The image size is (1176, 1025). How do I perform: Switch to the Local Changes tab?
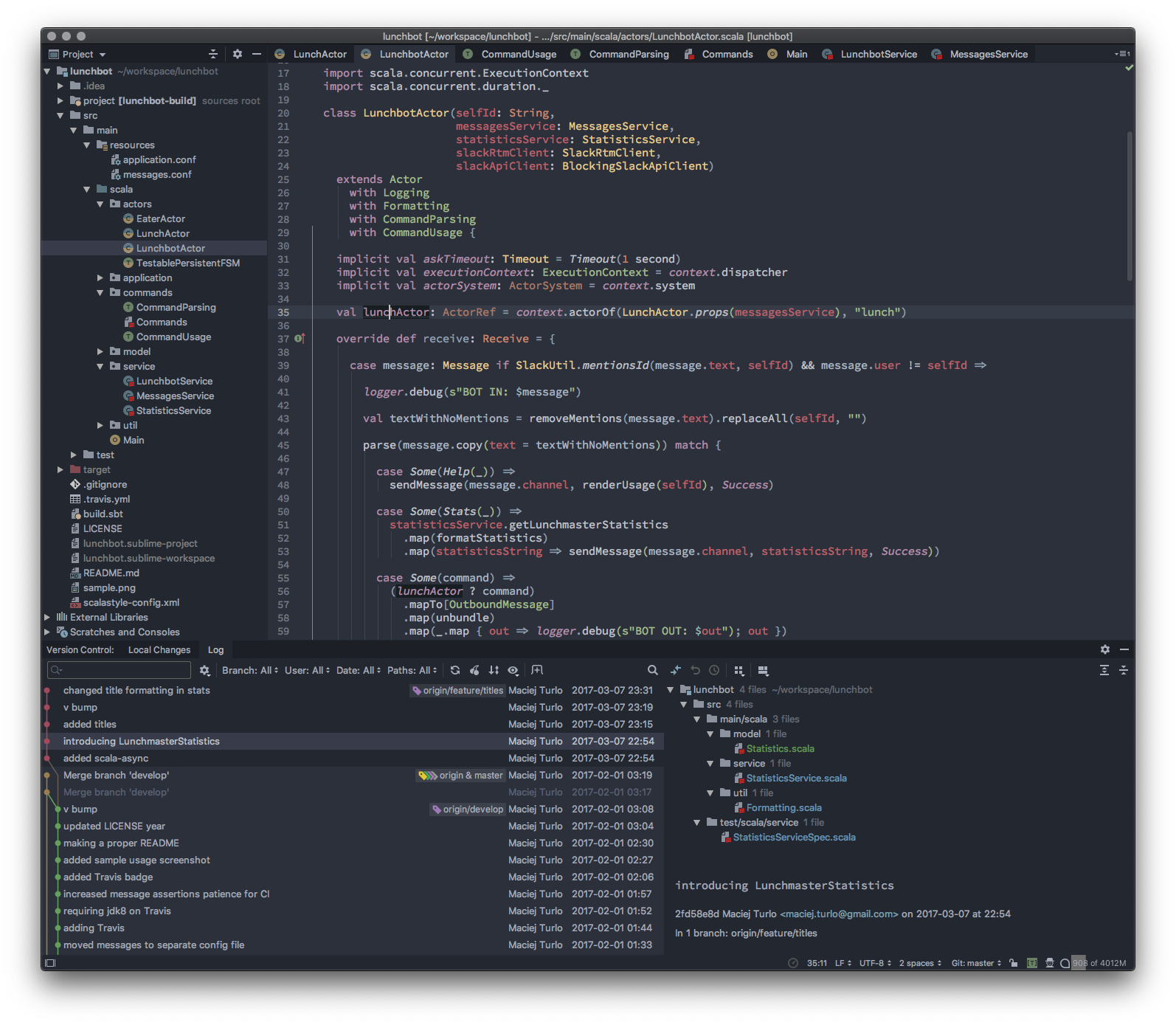pyautogui.click(x=159, y=650)
